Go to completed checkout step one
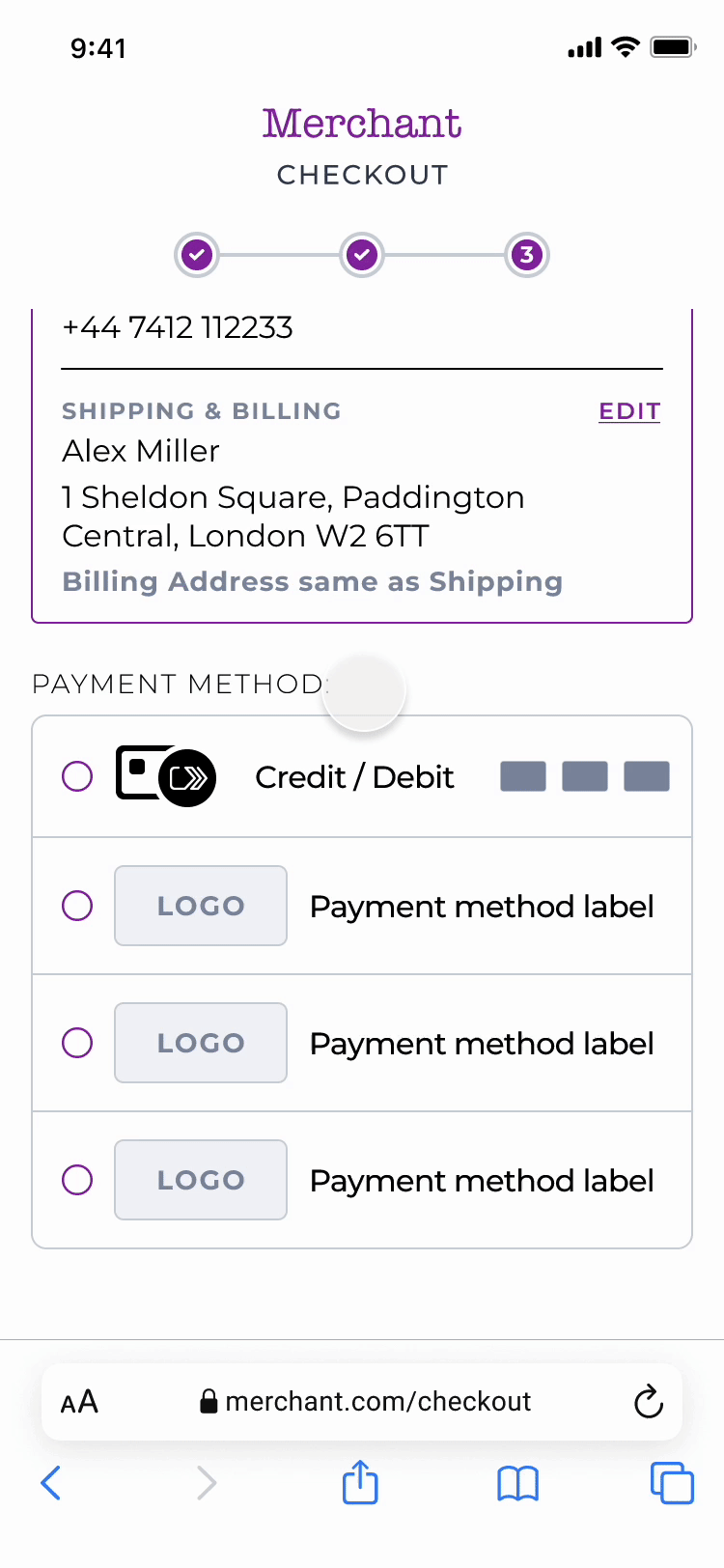The width and height of the screenshot is (724, 1568). tap(197, 255)
